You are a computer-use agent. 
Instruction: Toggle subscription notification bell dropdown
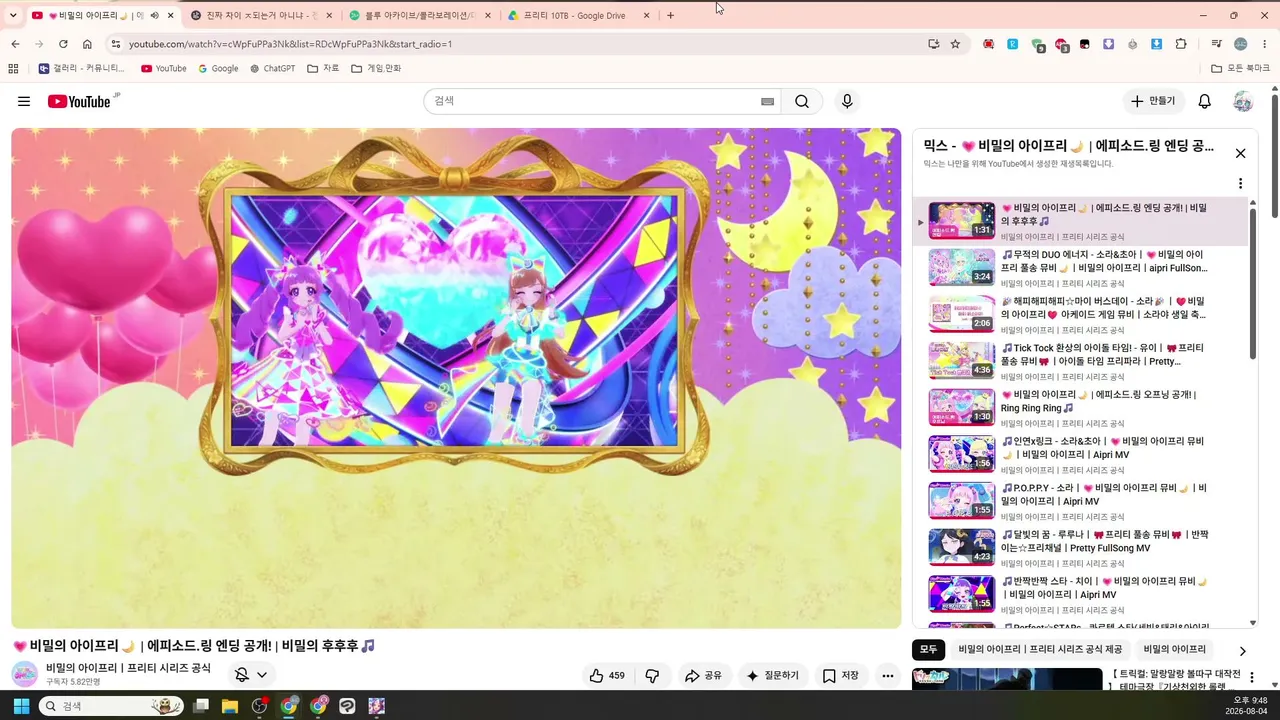tap(251, 675)
